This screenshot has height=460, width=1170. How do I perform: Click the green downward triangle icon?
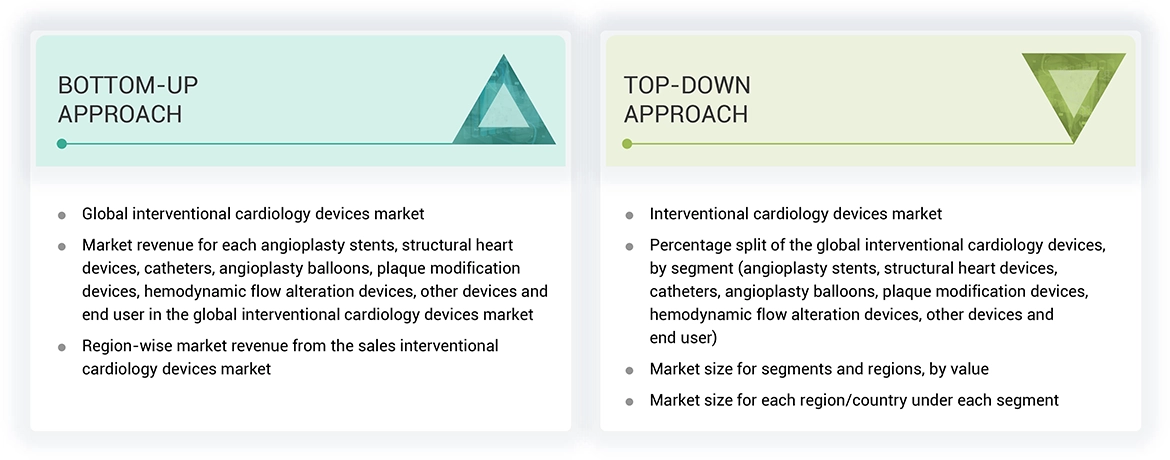(x=1074, y=92)
